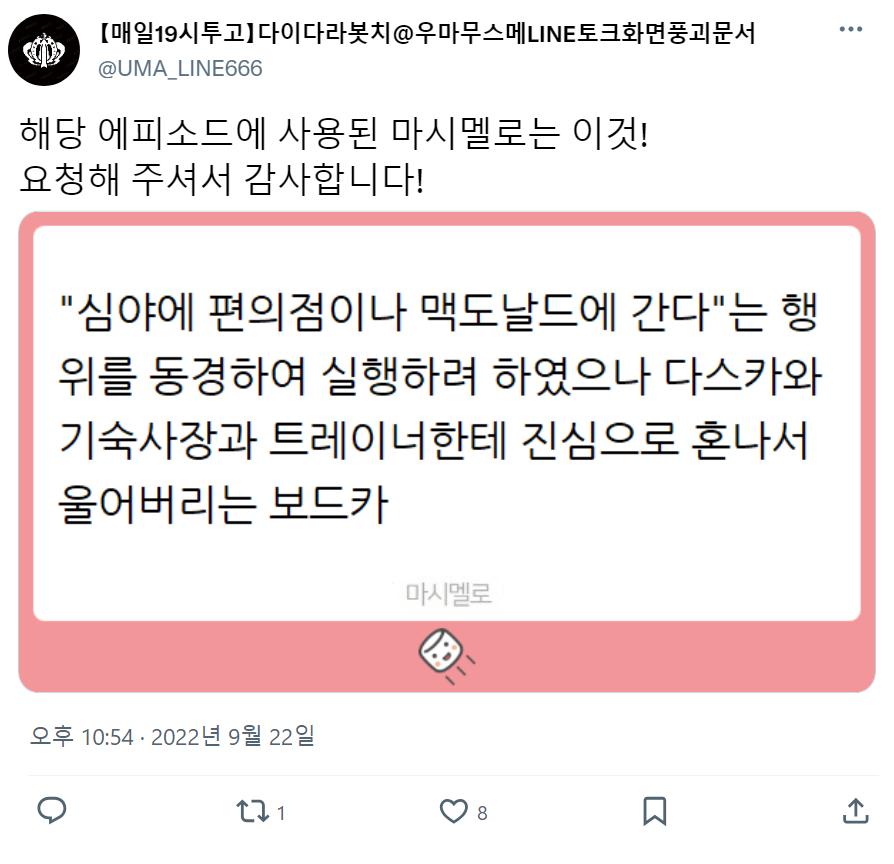Like the tweet with the heart icon
The height and width of the screenshot is (864, 894).
point(454,811)
